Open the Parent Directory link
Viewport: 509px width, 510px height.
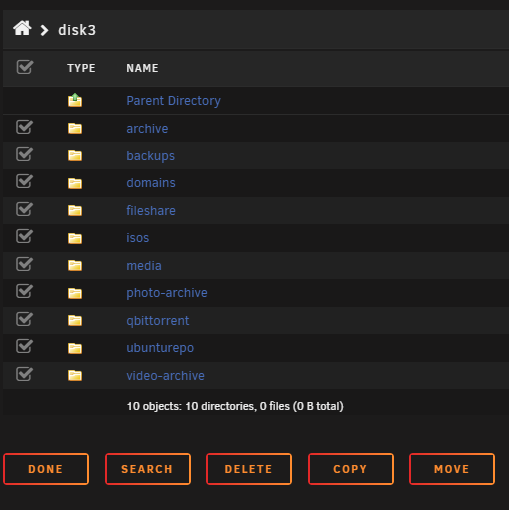pyautogui.click(x=173, y=101)
